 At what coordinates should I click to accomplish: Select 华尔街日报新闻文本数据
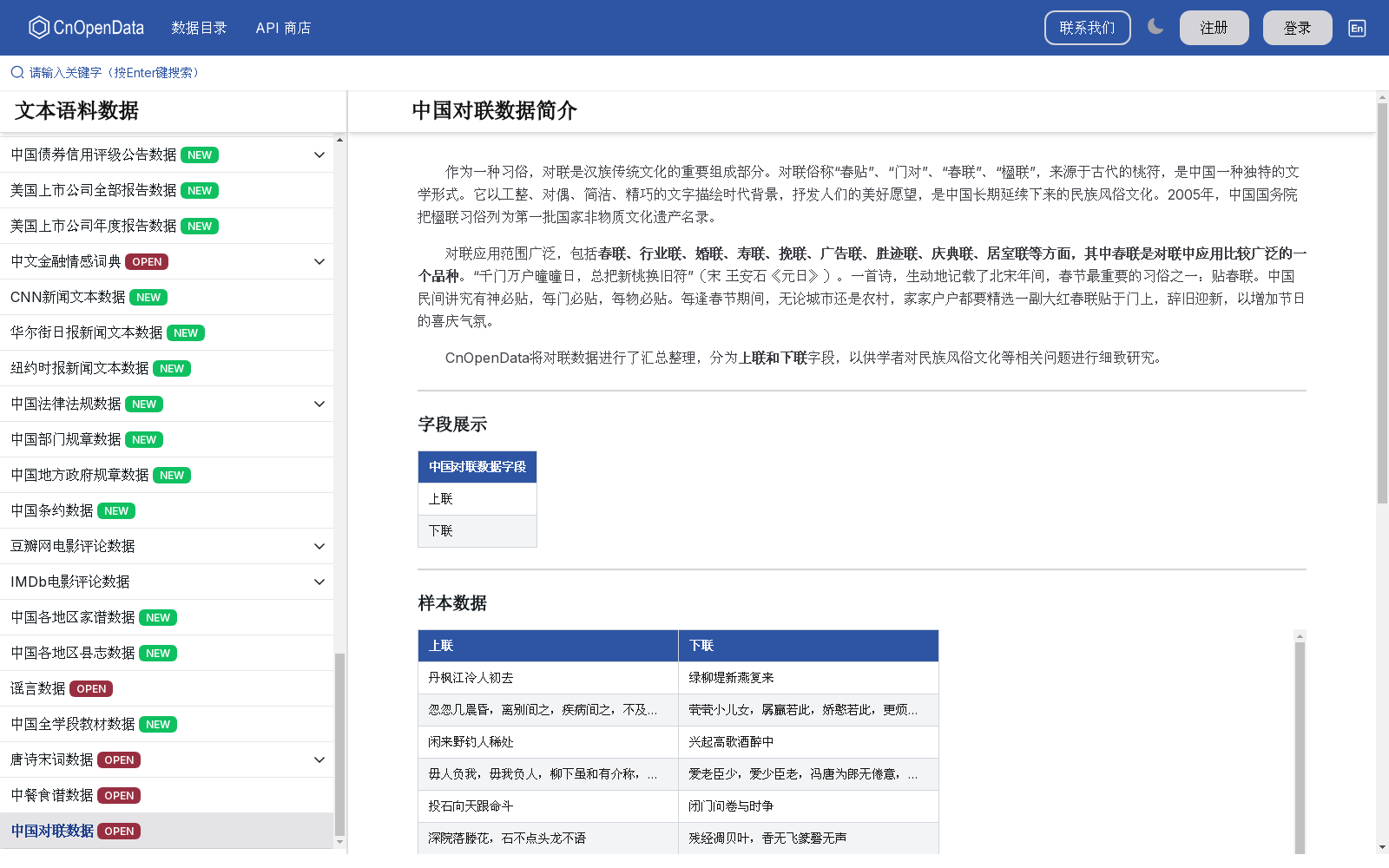point(167,332)
